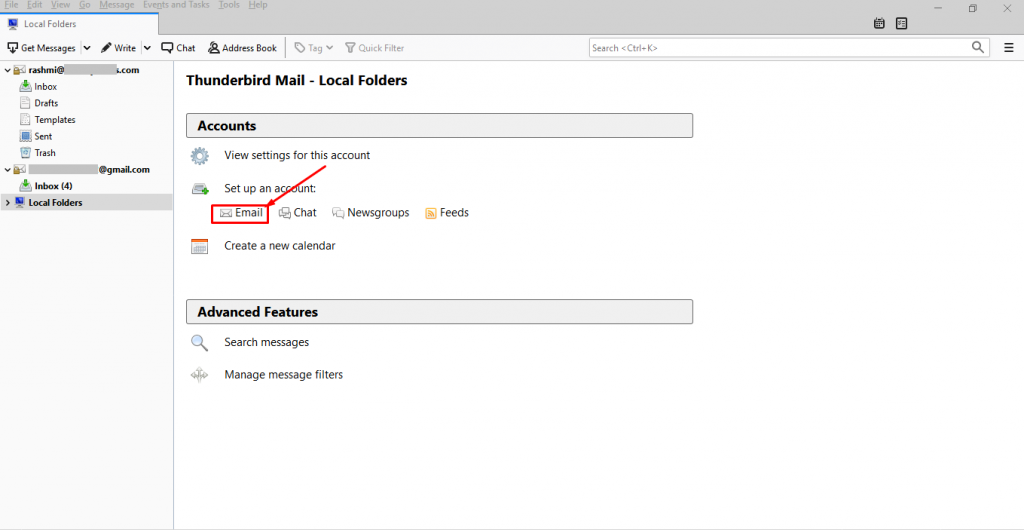The image size is (1024, 530).
Task: Click View settings for this account
Action: coord(297,155)
